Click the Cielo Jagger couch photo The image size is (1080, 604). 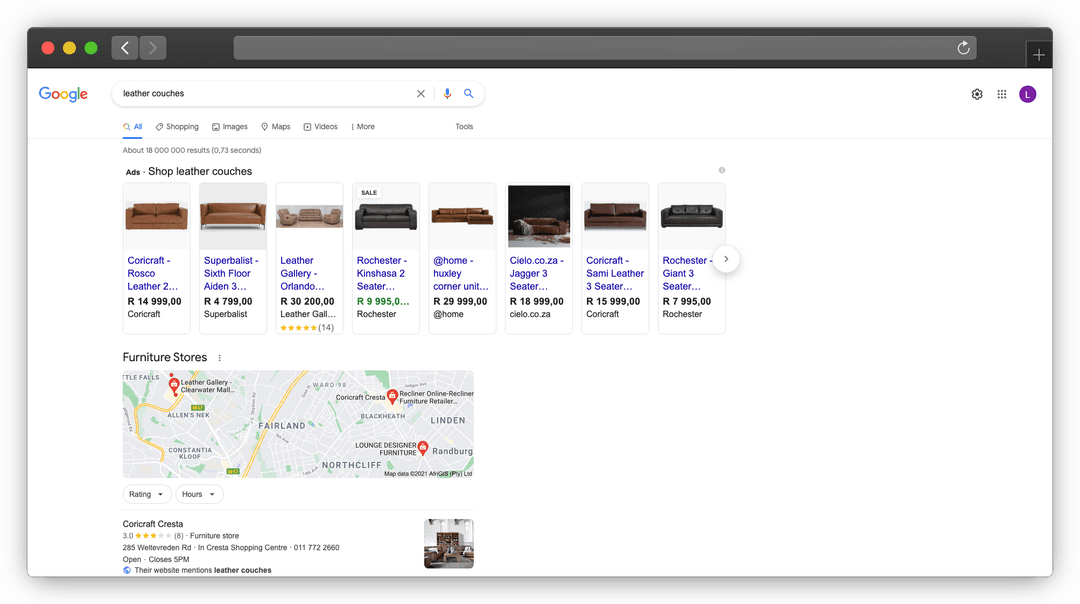[539, 216]
